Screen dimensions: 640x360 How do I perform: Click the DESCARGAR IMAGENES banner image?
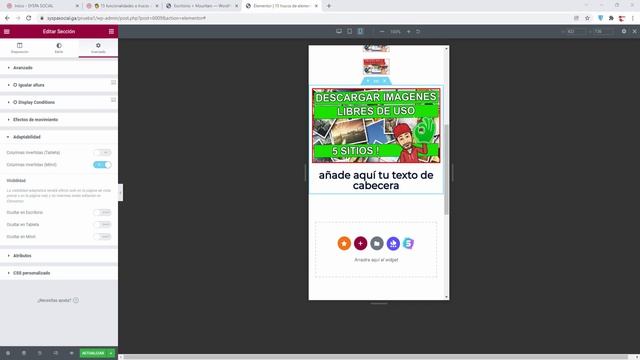click(376, 126)
